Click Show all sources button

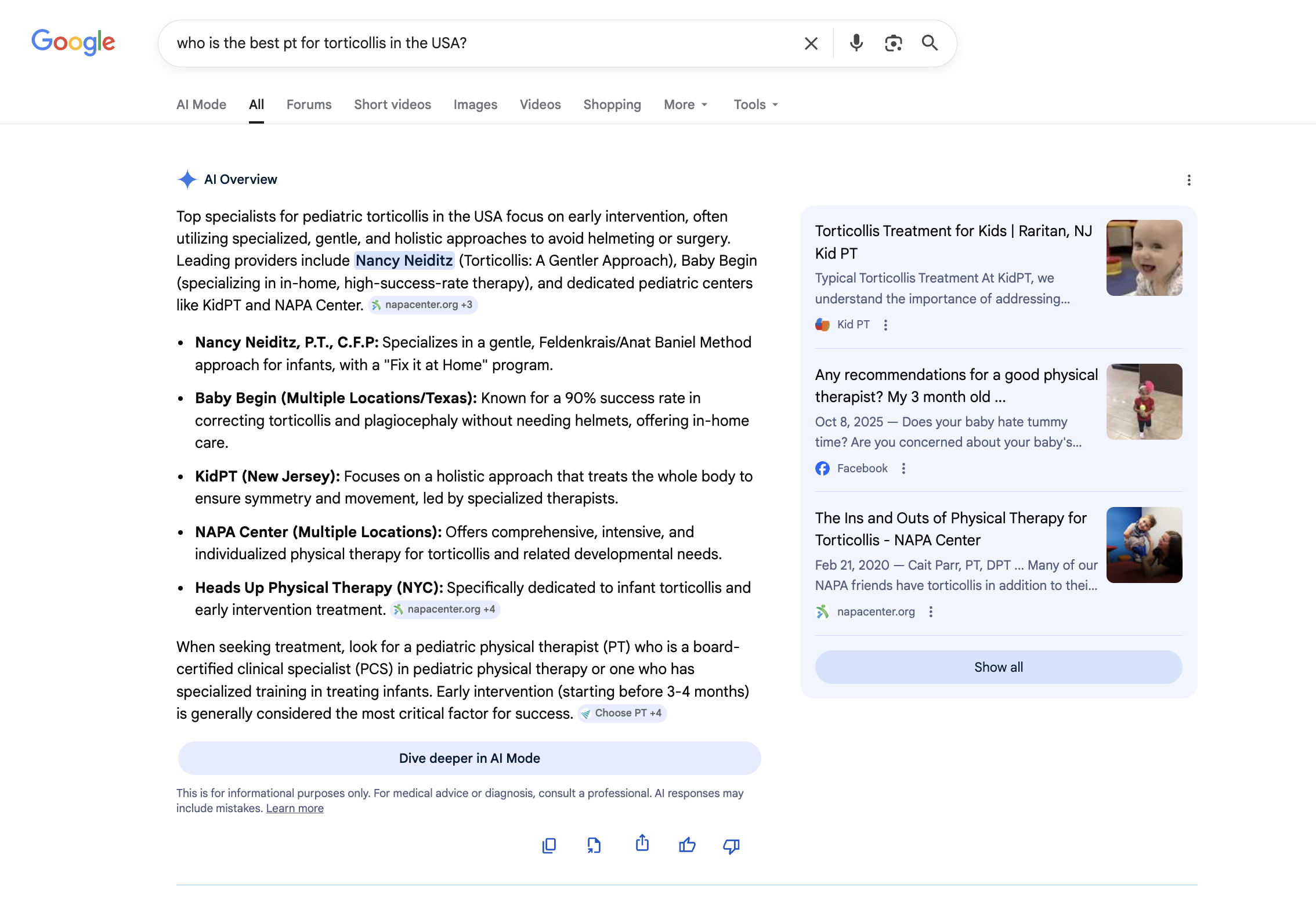point(998,667)
